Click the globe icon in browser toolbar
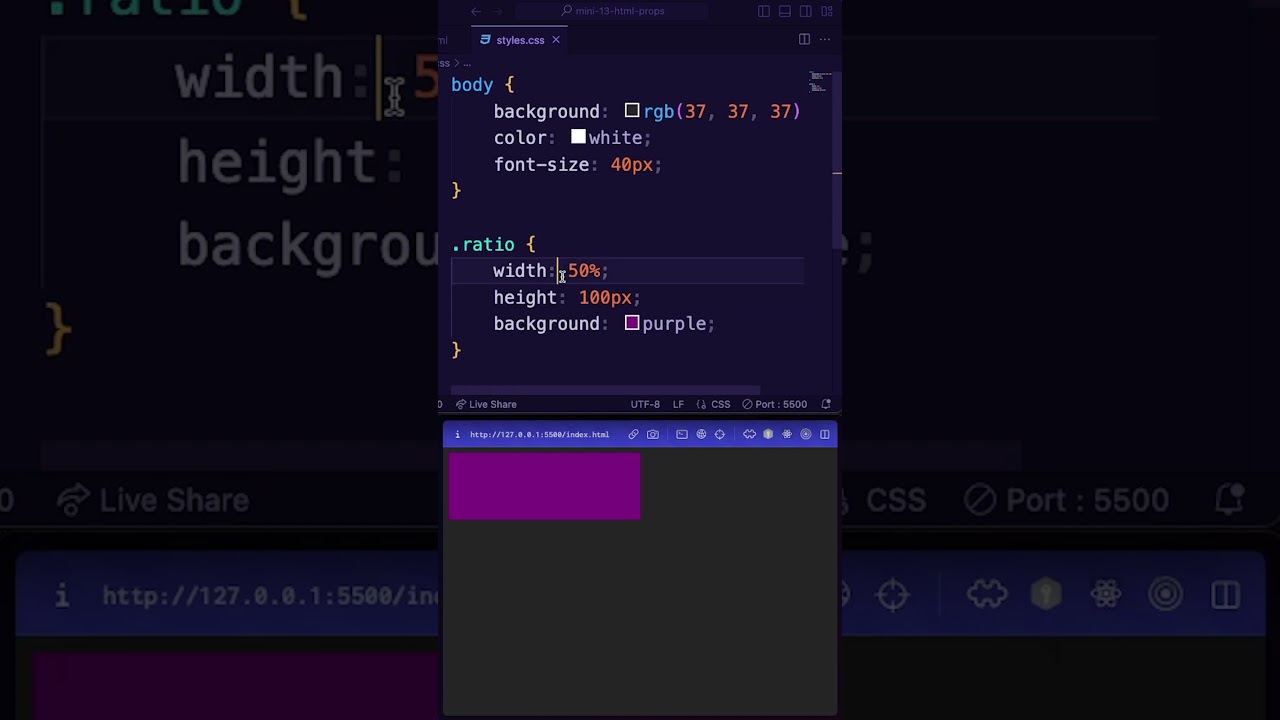Image resolution: width=1280 pixels, height=720 pixels. pos(701,434)
